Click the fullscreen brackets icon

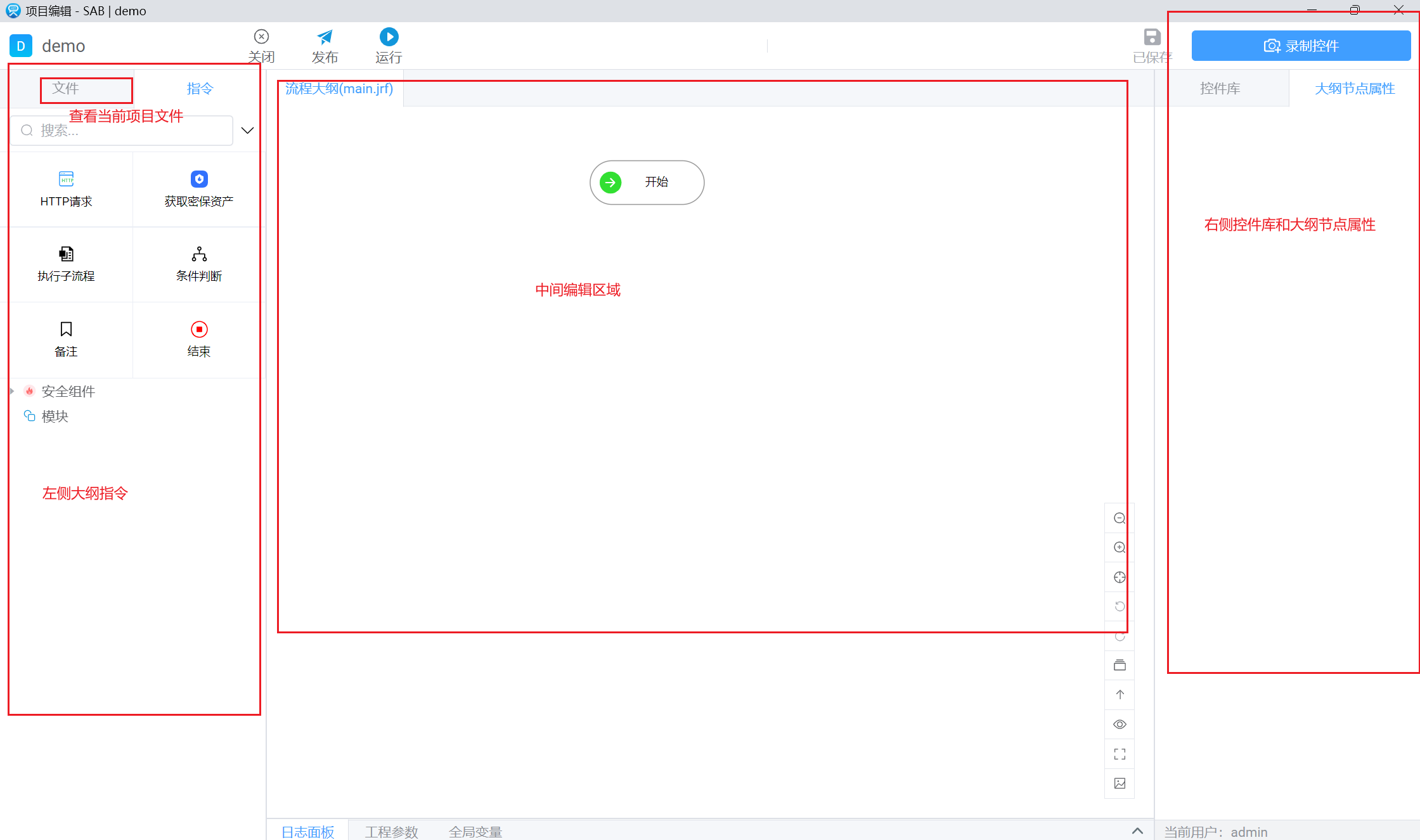[x=1120, y=754]
